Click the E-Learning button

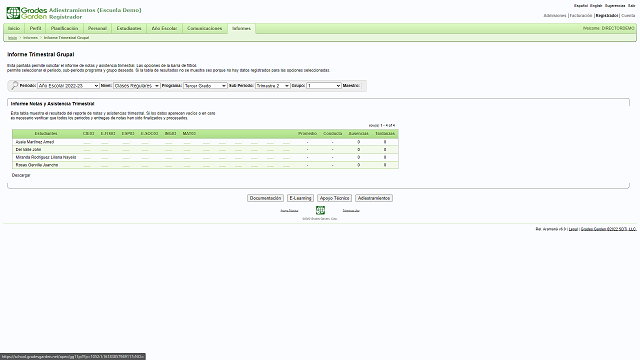(300, 198)
